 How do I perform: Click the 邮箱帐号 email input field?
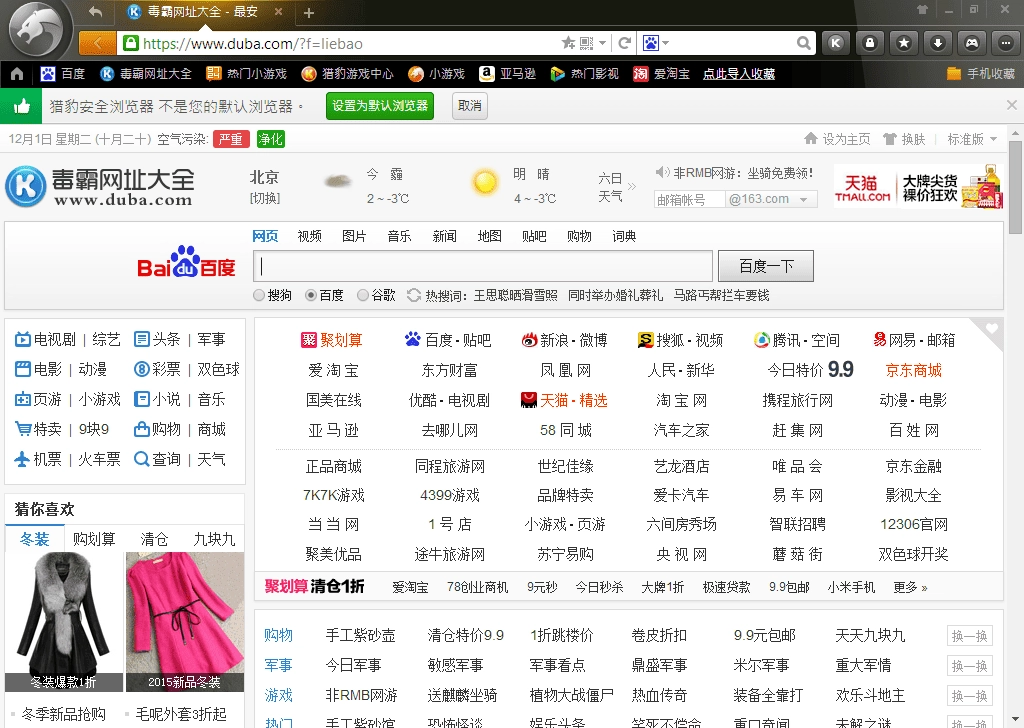point(690,199)
